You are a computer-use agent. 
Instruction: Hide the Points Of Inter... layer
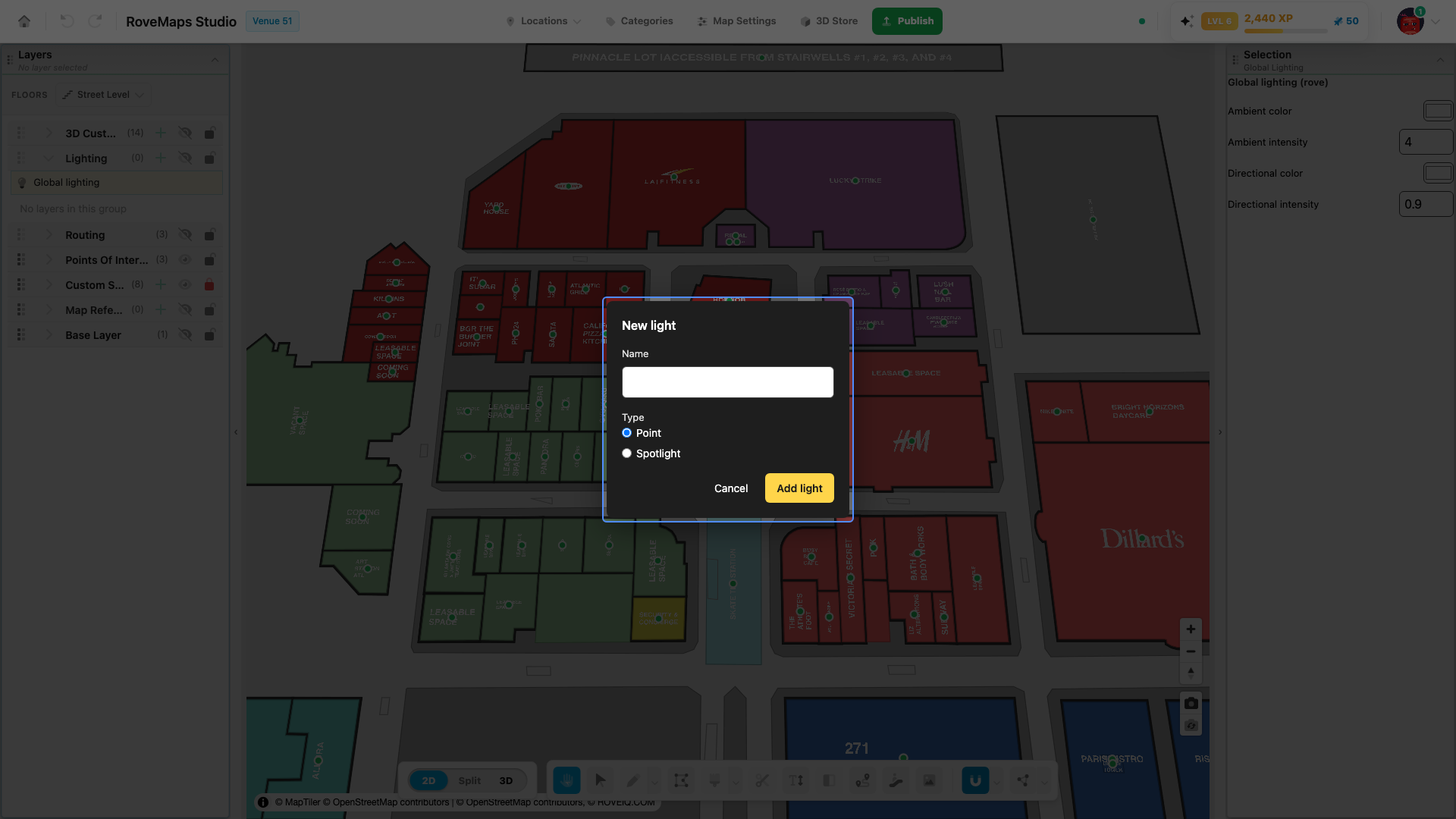pyautogui.click(x=185, y=259)
